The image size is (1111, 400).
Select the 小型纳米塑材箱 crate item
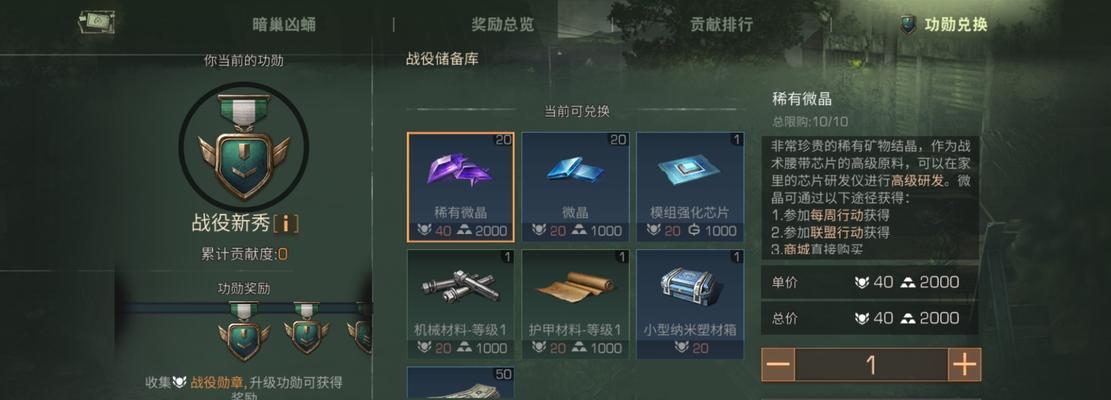click(689, 304)
